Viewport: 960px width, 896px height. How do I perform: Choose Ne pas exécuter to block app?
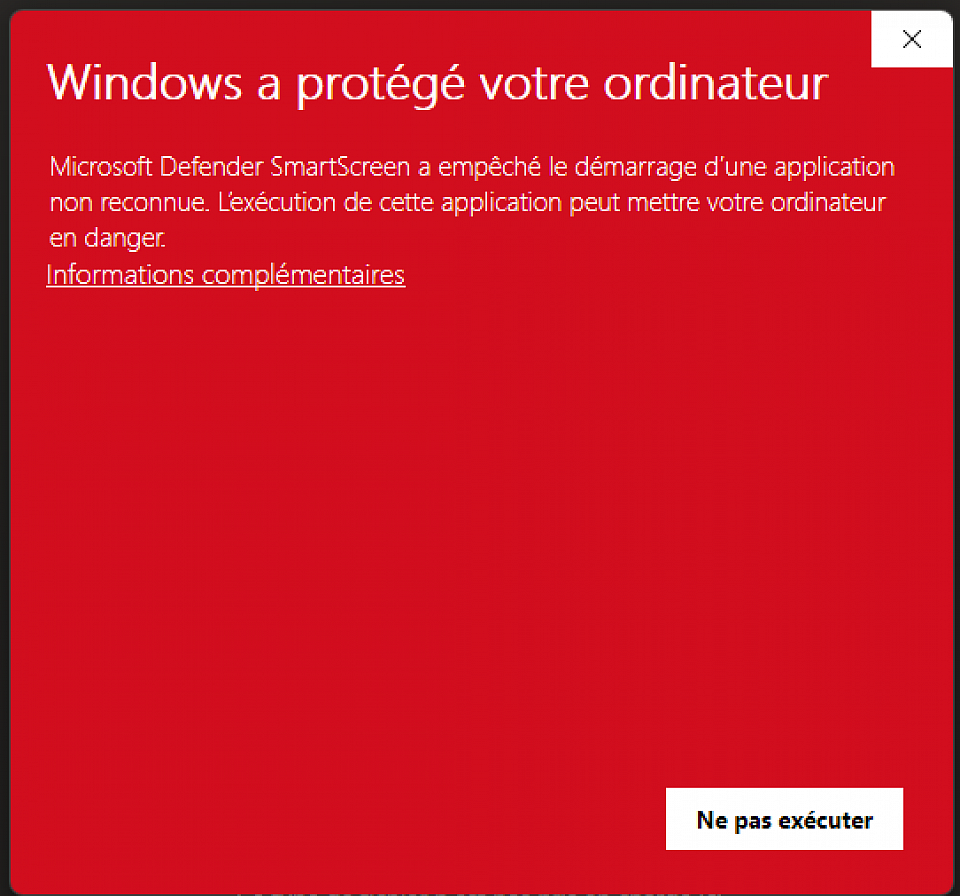pyautogui.click(x=784, y=819)
